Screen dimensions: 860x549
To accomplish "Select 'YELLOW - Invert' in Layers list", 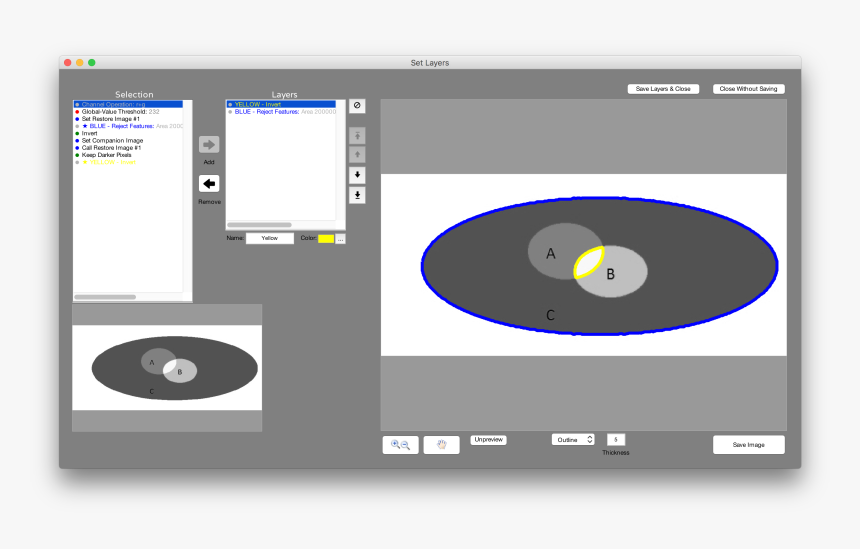I will 258,104.
